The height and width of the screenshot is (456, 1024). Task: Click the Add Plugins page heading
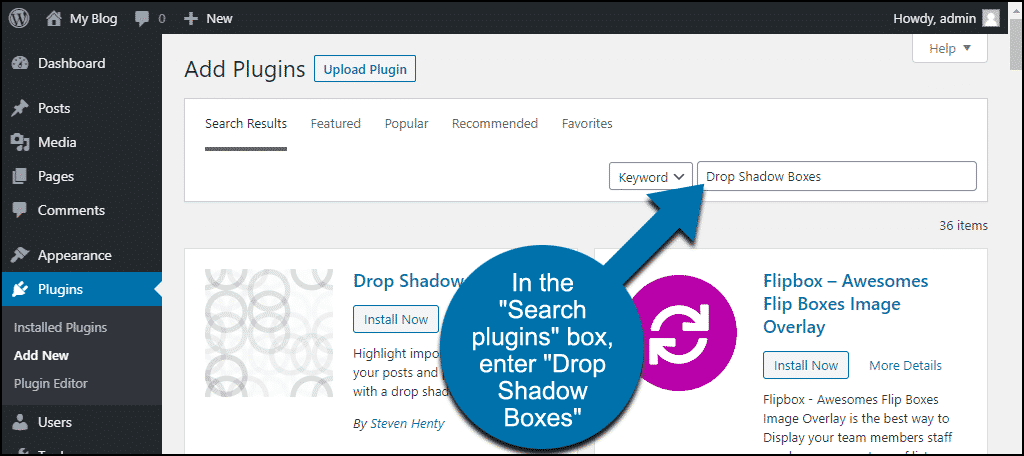point(245,69)
